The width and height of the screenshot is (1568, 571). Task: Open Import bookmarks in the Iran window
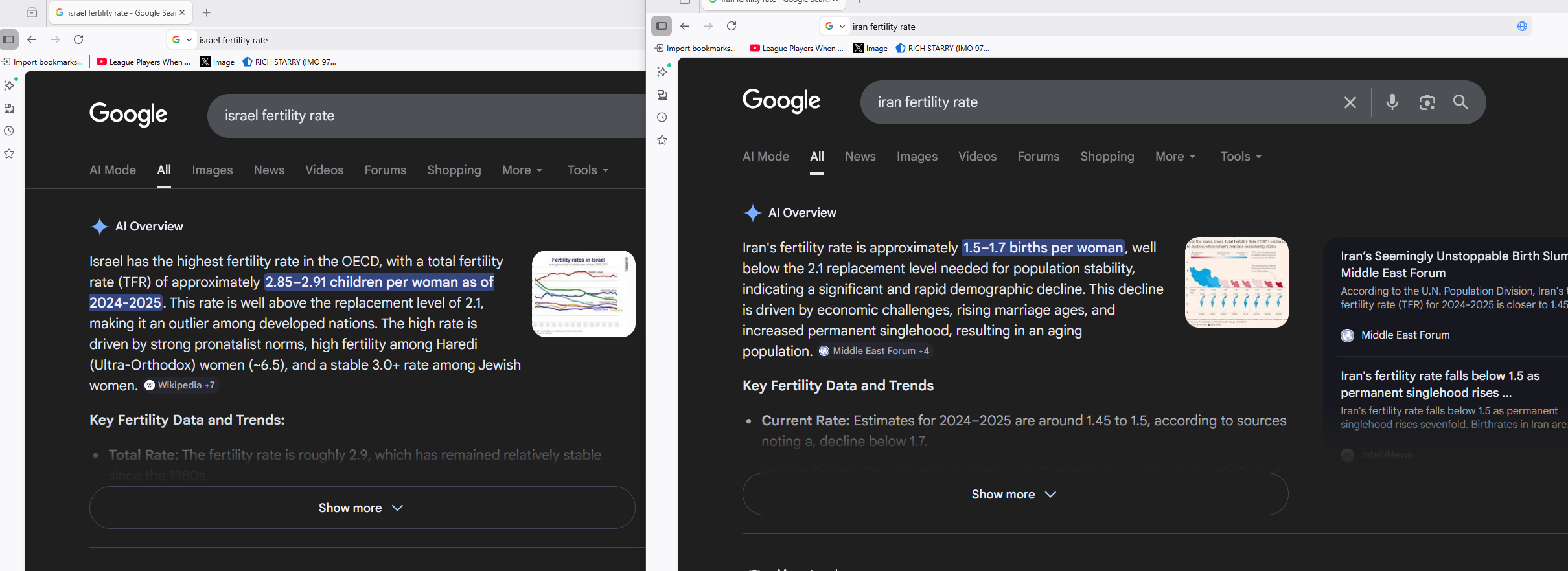(696, 49)
